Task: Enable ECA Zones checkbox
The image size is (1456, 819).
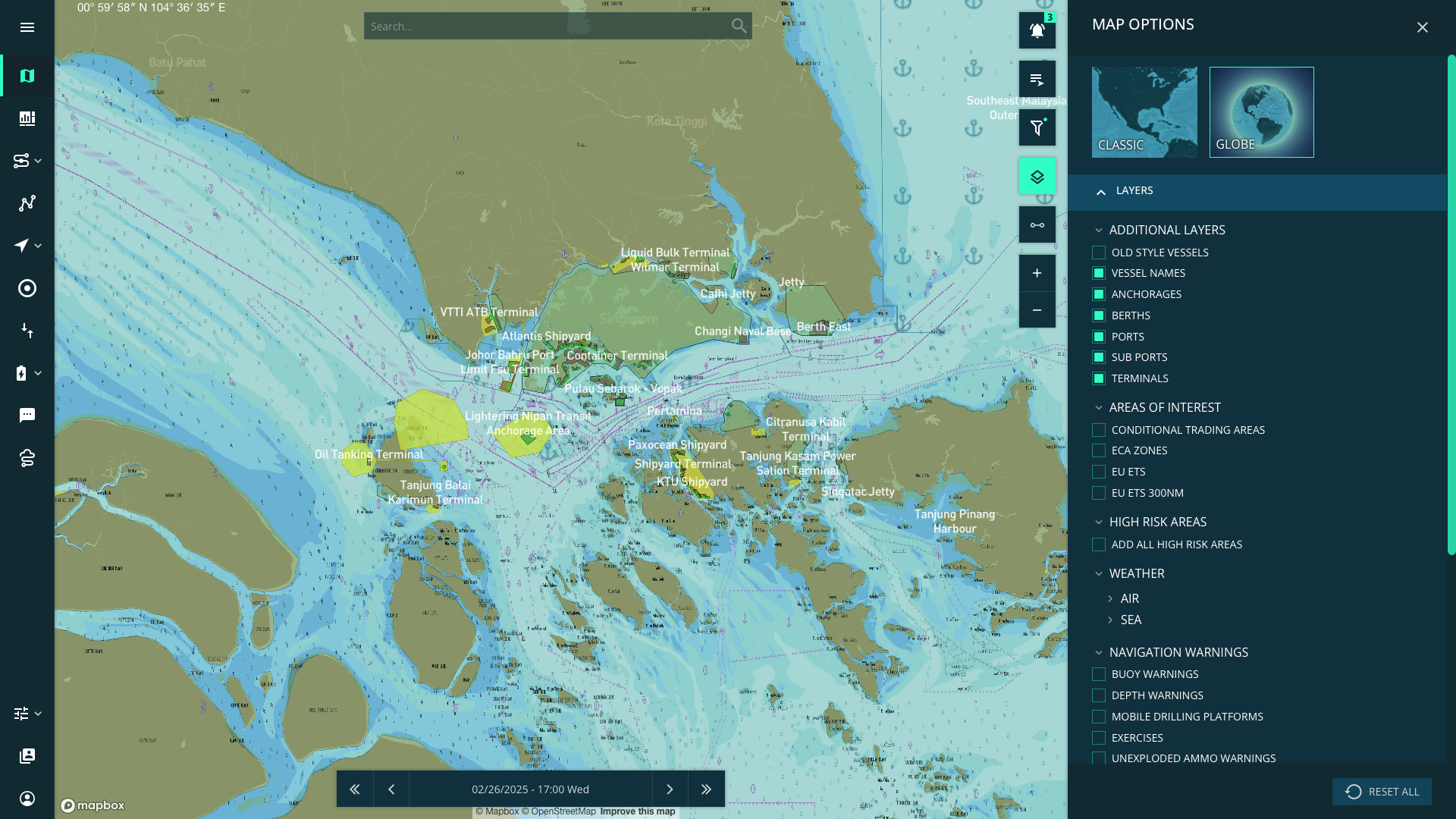Action: coord(1098,450)
